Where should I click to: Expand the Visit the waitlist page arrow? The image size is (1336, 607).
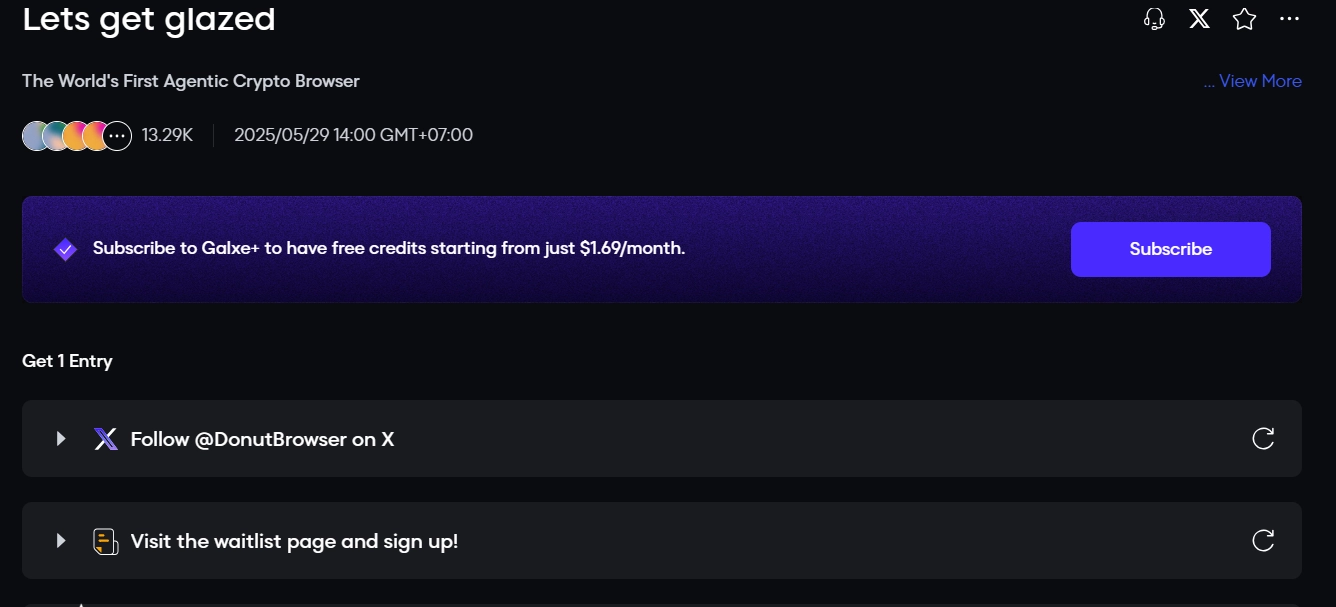(61, 541)
